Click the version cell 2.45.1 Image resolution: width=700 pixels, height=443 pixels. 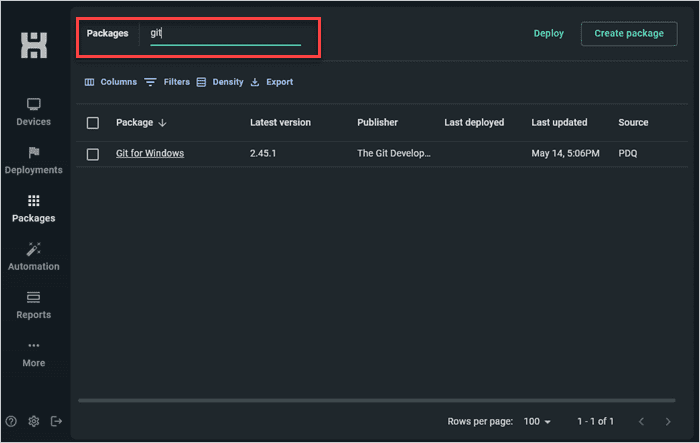pyautogui.click(x=263, y=153)
